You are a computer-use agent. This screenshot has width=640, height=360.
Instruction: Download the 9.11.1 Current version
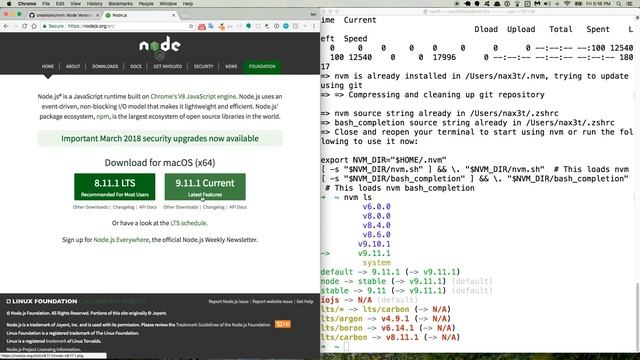point(205,187)
